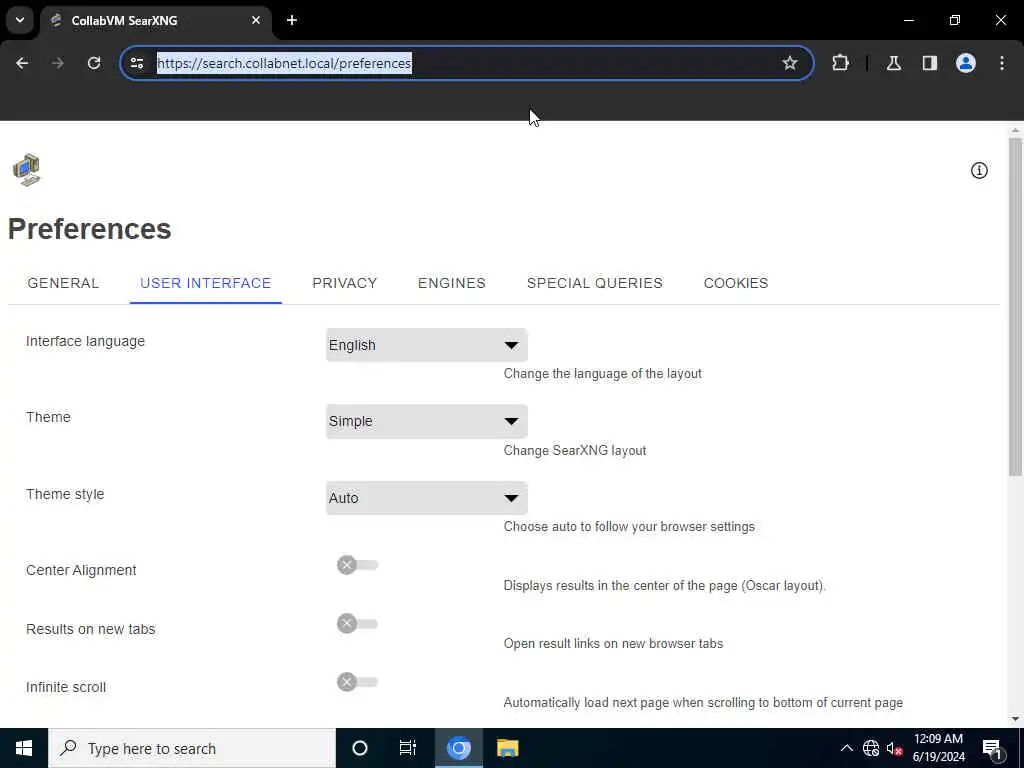Open site information icon in address bar
Image resolution: width=1024 pixels, height=768 pixels.
pyautogui.click(x=136, y=63)
